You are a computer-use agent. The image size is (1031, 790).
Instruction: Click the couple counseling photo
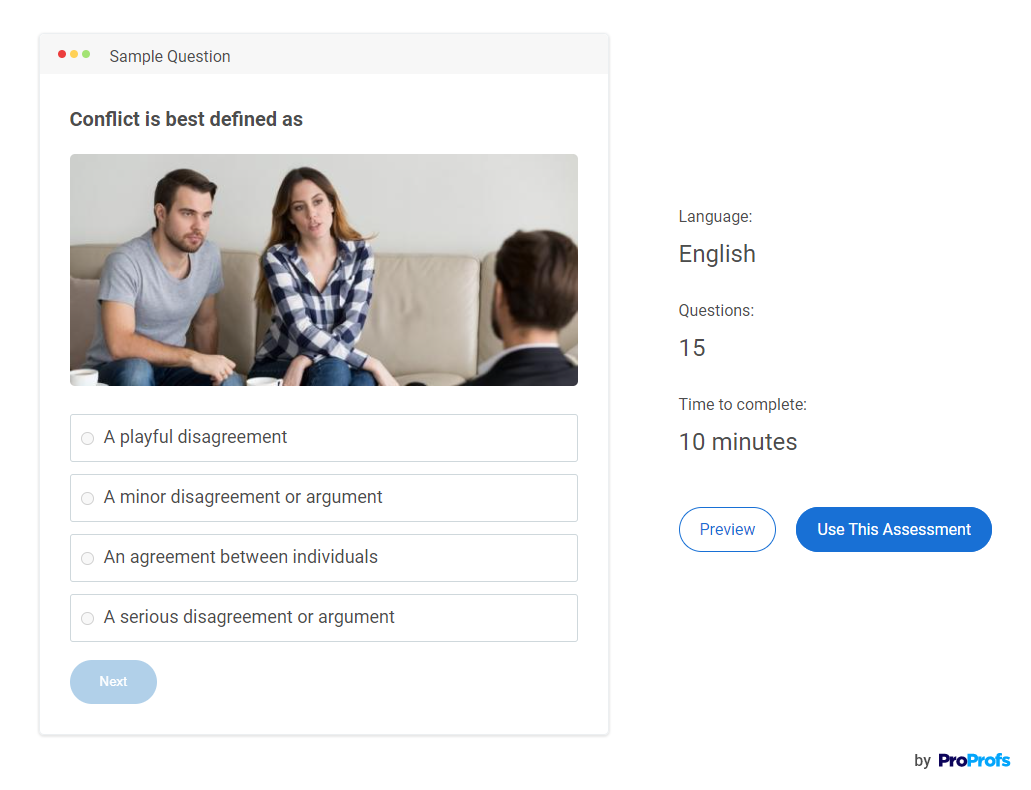[x=323, y=270]
